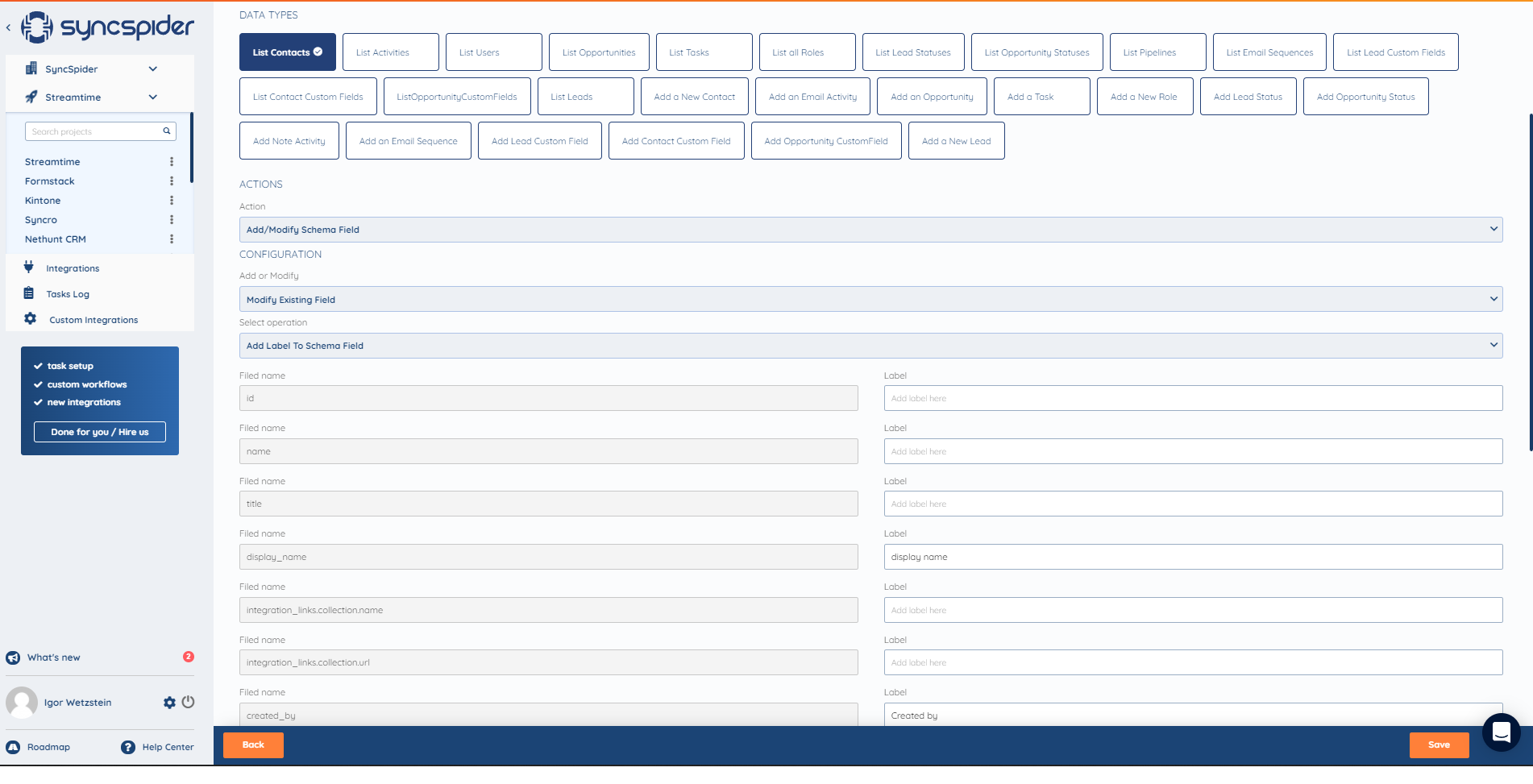Image resolution: width=1533 pixels, height=784 pixels.
Task: Select the List Opportunities data type
Action: (x=599, y=52)
